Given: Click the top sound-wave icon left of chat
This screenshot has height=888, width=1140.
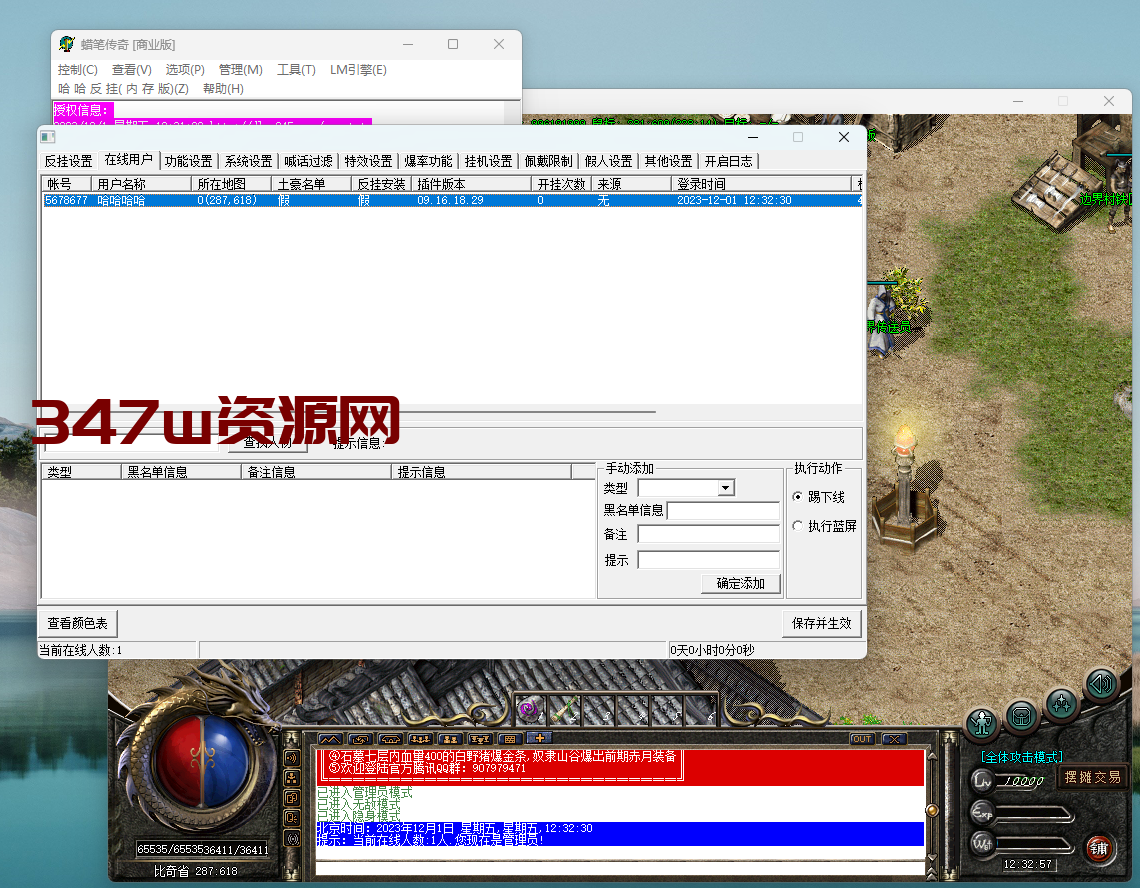Looking at the screenshot, I should tap(292, 758).
